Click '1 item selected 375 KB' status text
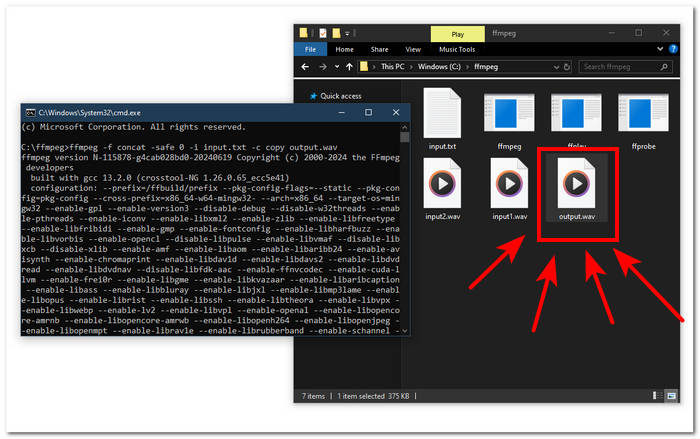The image size is (700, 439). click(x=373, y=396)
